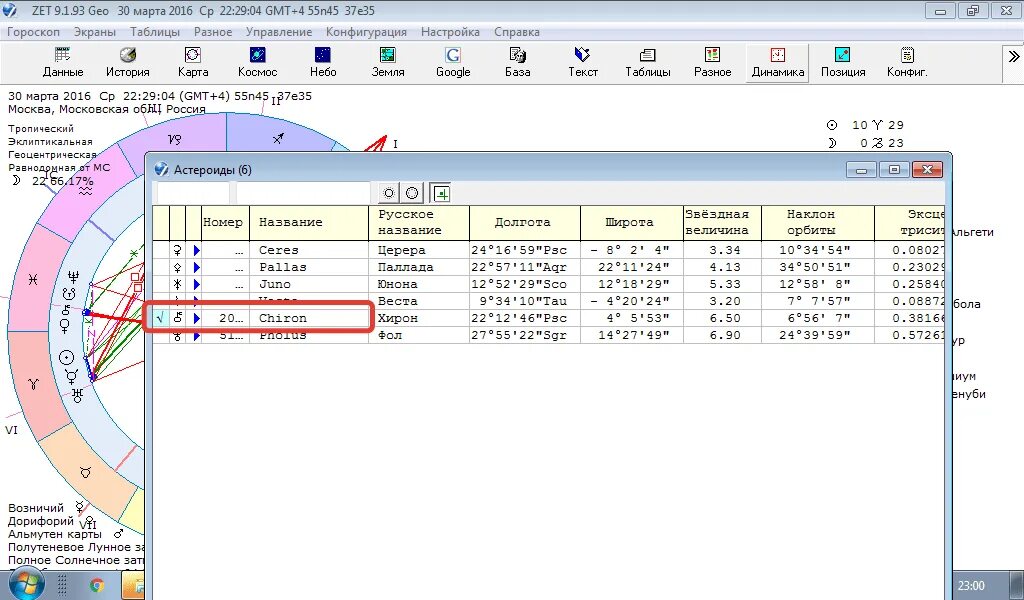Open the Космос view icon
This screenshot has height=600, width=1024.
coord(257,63)
